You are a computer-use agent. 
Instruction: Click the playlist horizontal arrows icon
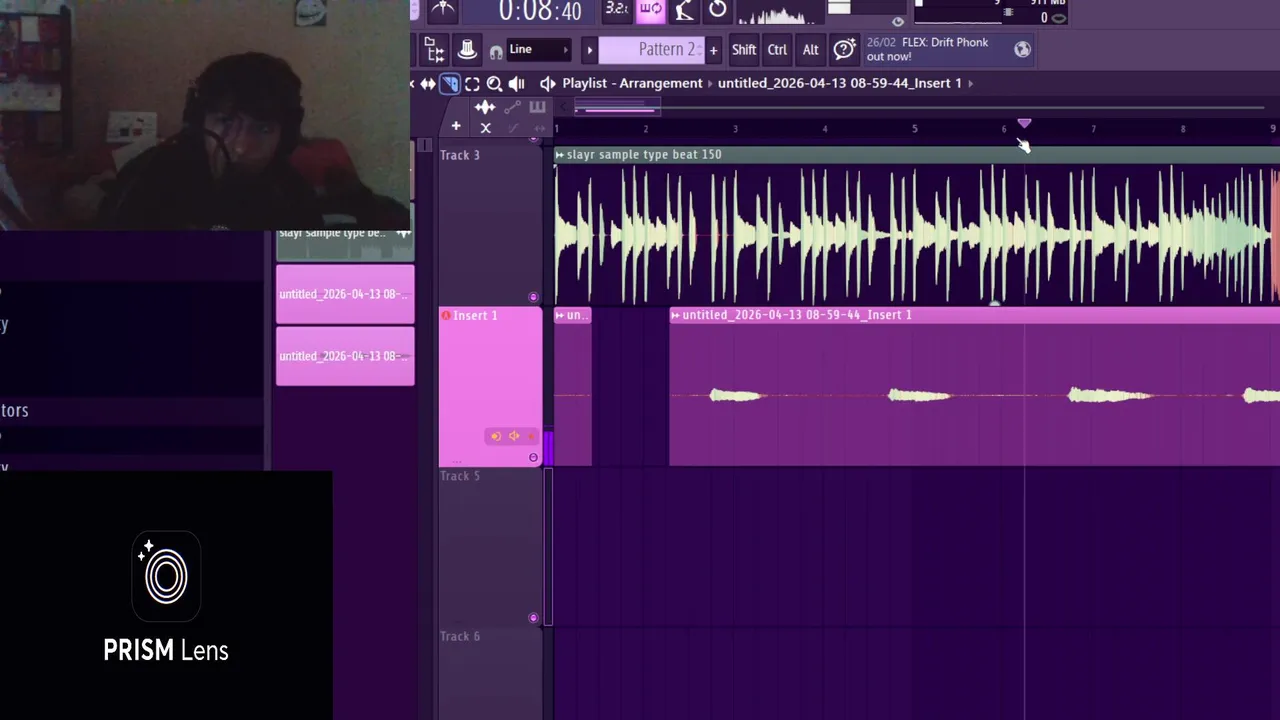tap(427, 84)
